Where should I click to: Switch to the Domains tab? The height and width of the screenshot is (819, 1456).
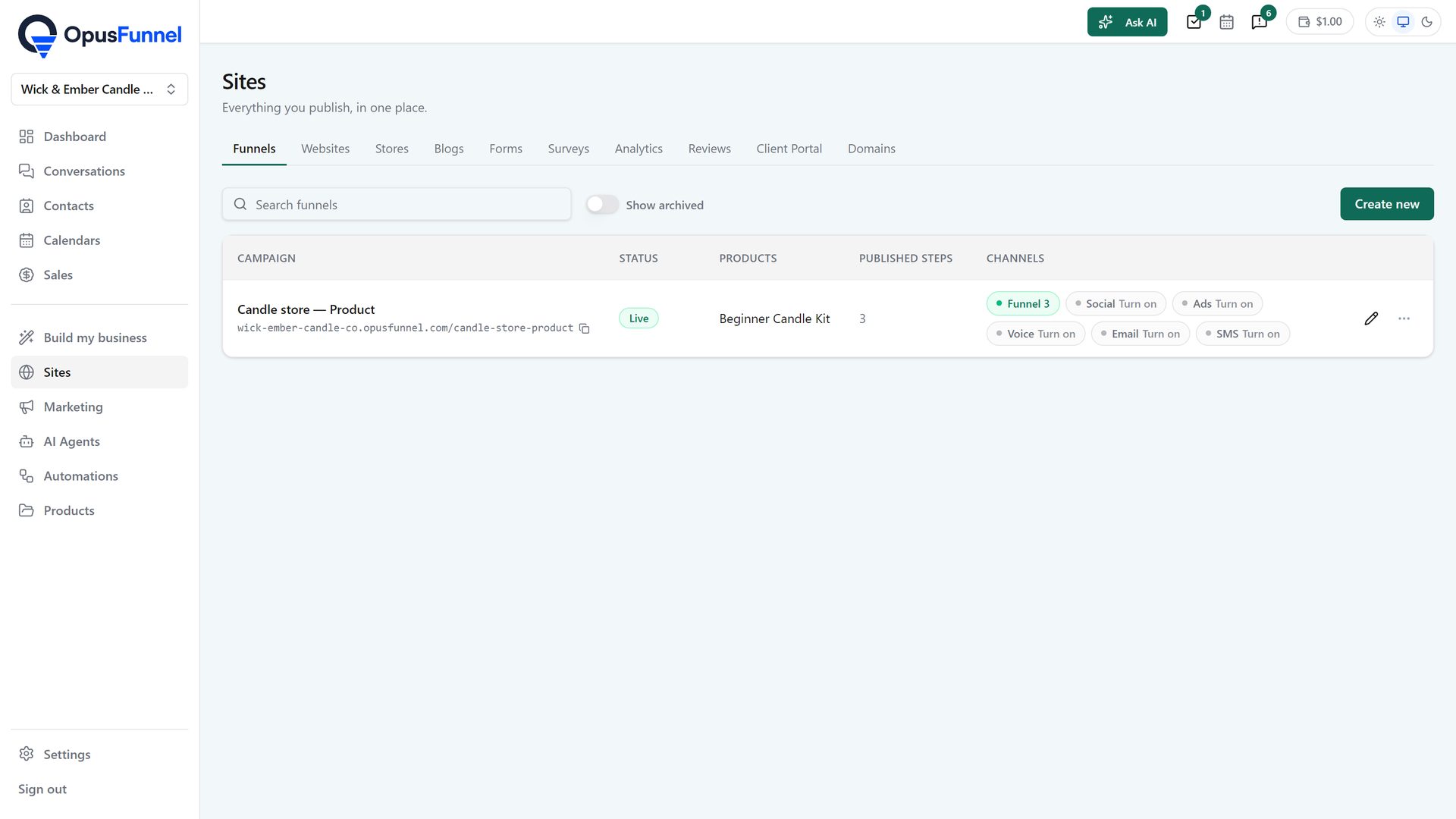coord(871,149)
